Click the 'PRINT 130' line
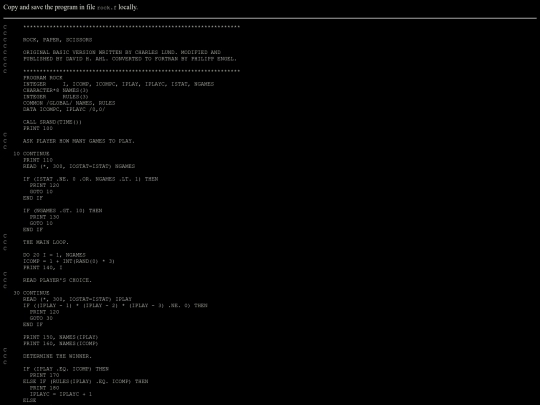 [44, 217]
